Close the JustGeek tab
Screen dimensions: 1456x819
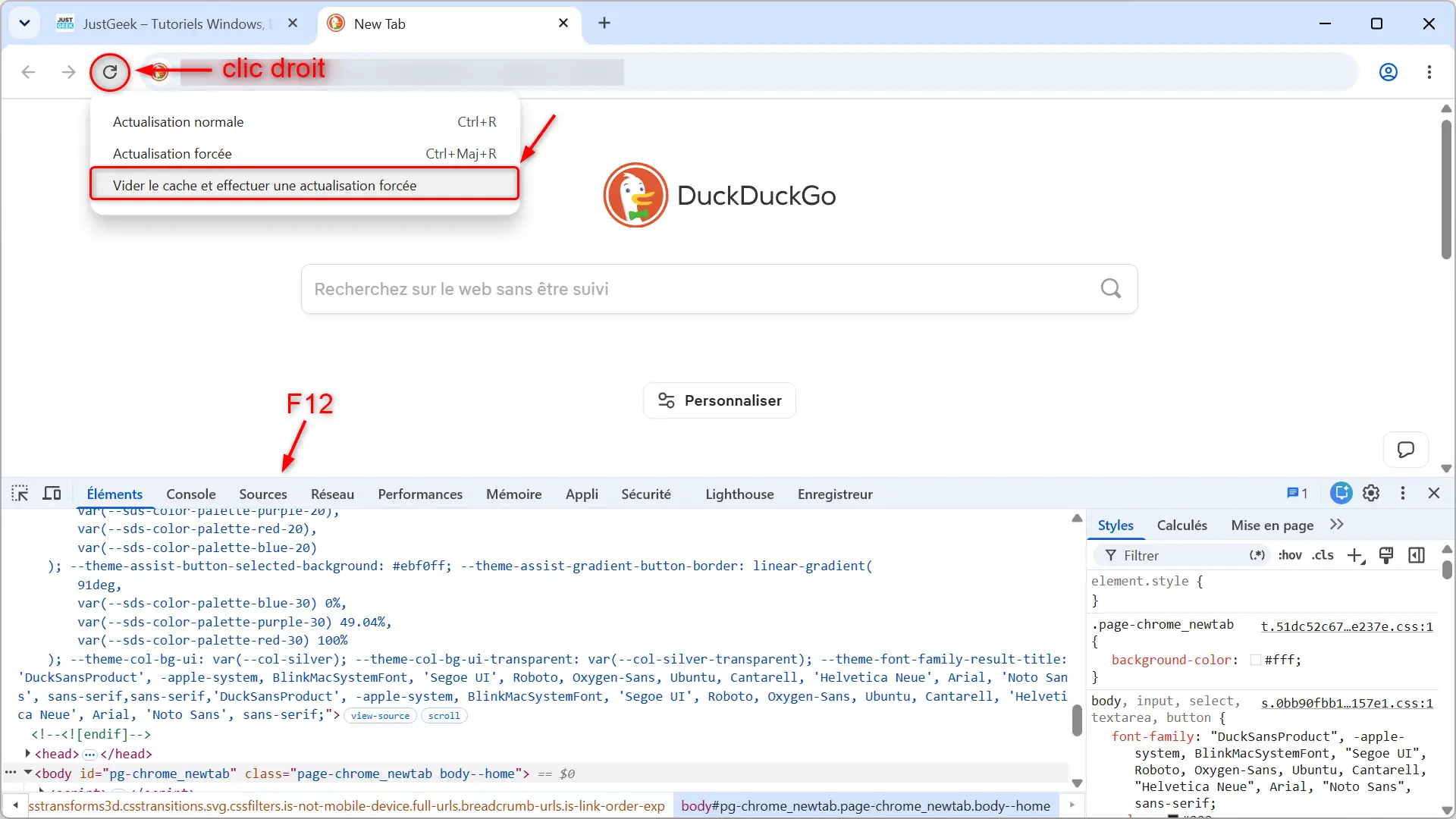(x=293, y=24)
